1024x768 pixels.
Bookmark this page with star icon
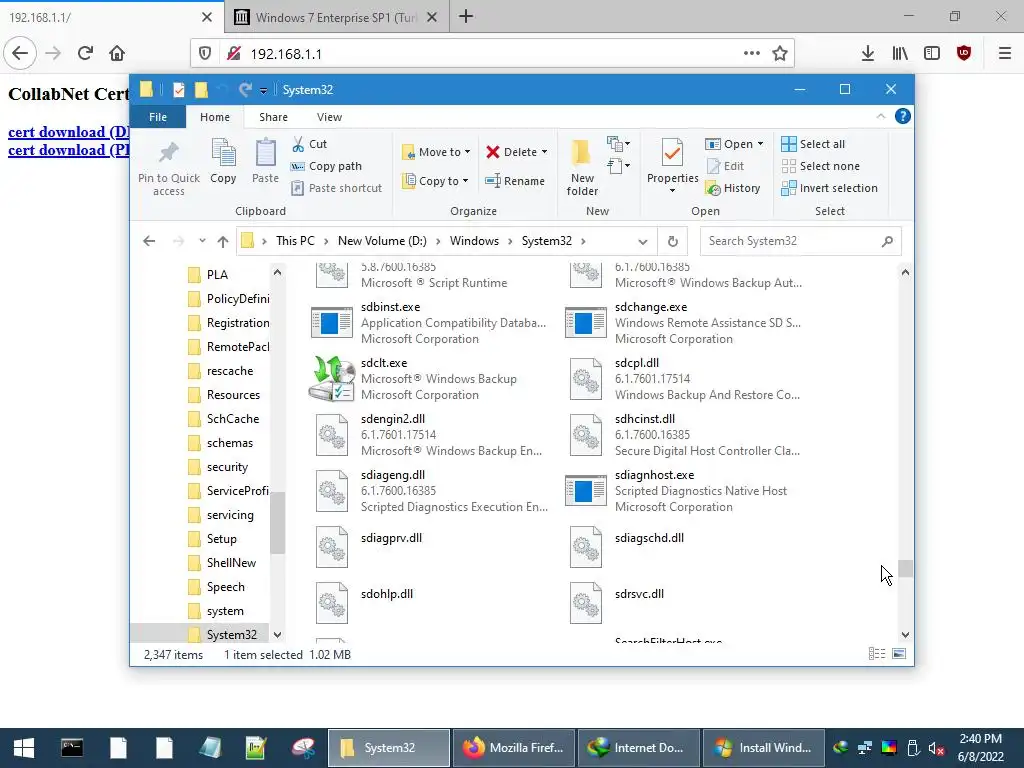(x=780, y=54)
